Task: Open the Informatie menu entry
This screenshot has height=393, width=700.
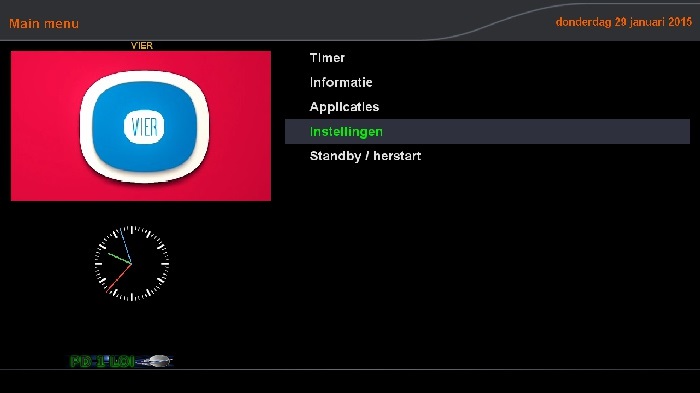Action: [x=341, y=82]
